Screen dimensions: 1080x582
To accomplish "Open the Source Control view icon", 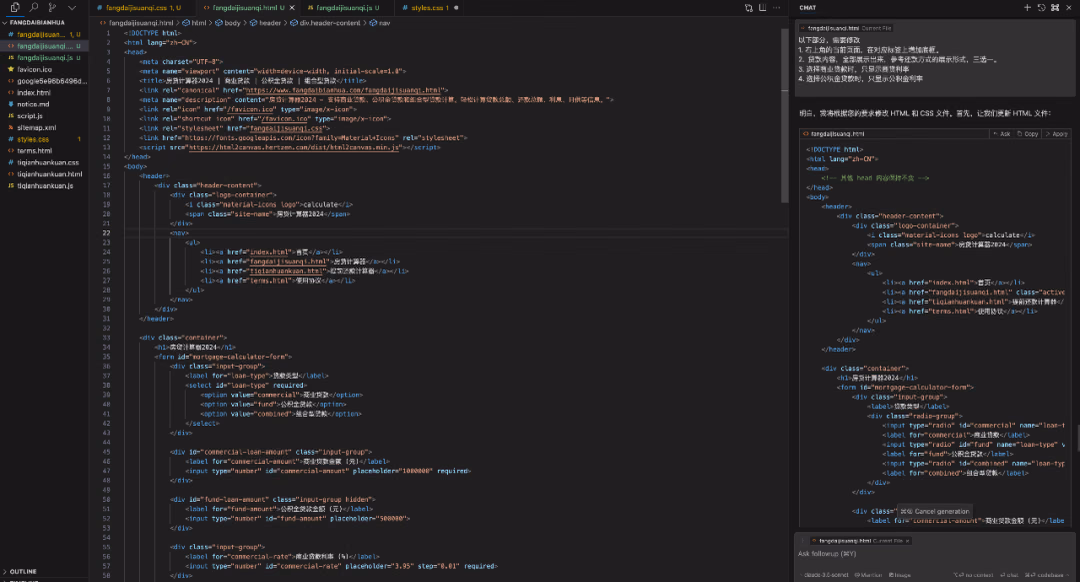I will [x=52, y=8].
